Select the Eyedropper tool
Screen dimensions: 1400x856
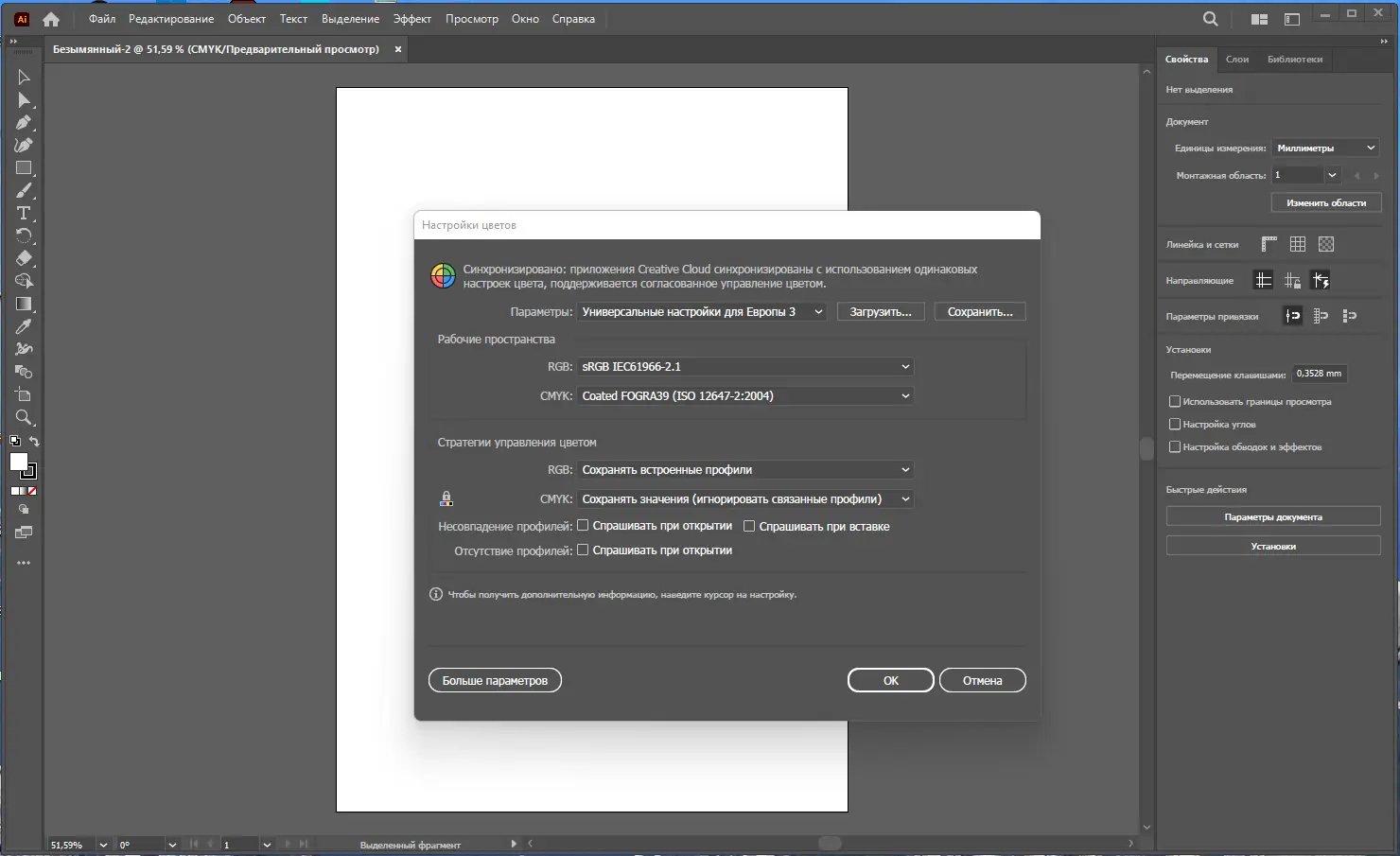click(x=24, y=326)
